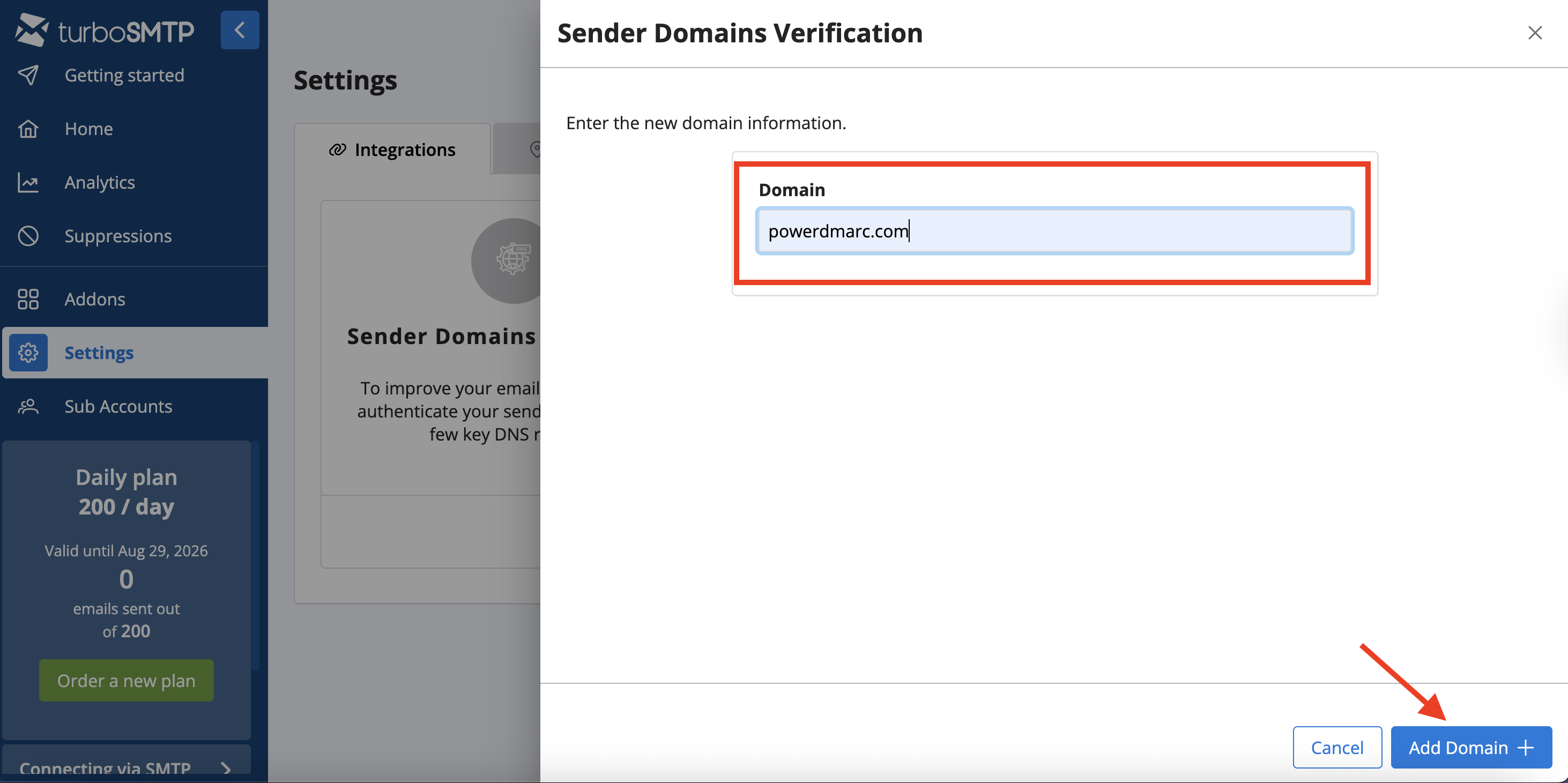Click the Analytics chart icon
The width and height of the screenshot is (1568, 783).
tap(28, 183)
